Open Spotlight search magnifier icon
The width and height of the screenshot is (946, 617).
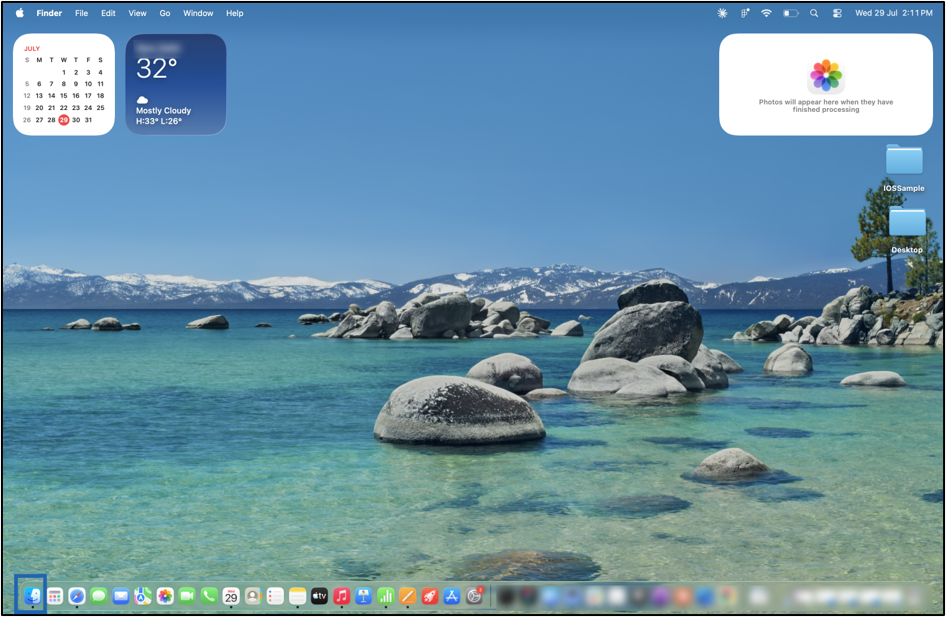(814, 13)
